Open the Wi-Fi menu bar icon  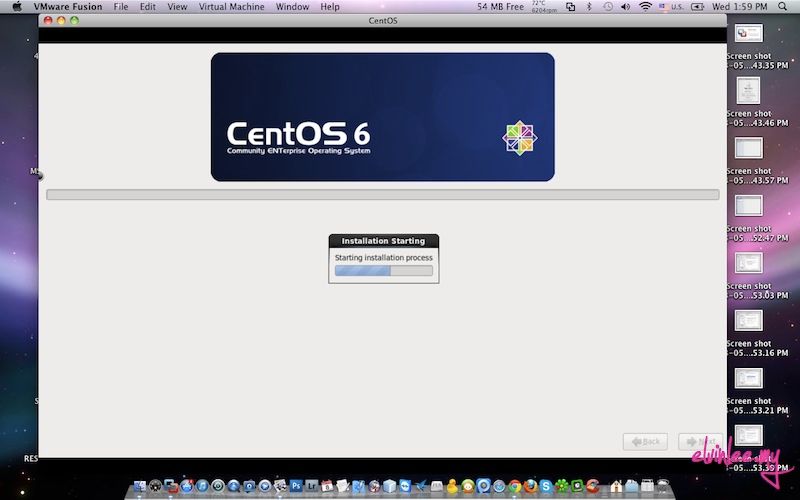pyautogui.click(x=645, y=7)
